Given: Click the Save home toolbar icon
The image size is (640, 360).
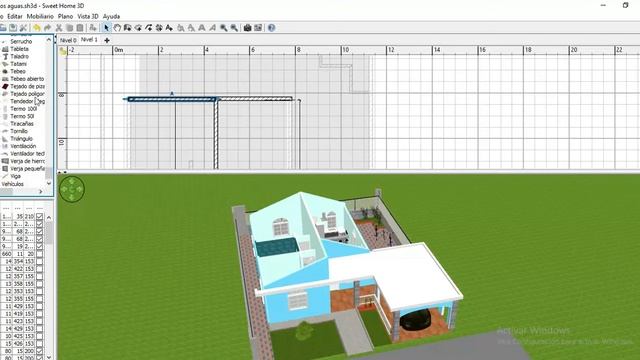Looking at the screenshot, I should pyautogui.click(x=13, y=28).
